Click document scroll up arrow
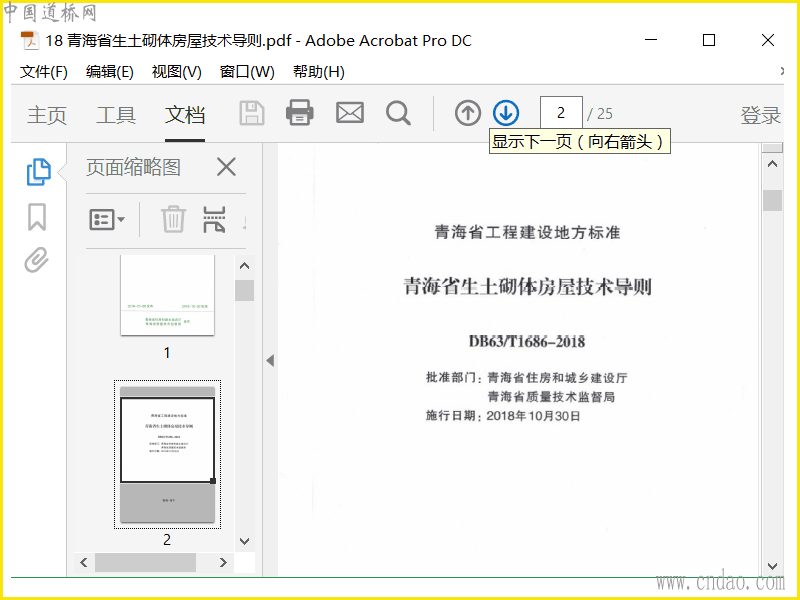This screenshot has height=600, width=800. coord(772,164)
